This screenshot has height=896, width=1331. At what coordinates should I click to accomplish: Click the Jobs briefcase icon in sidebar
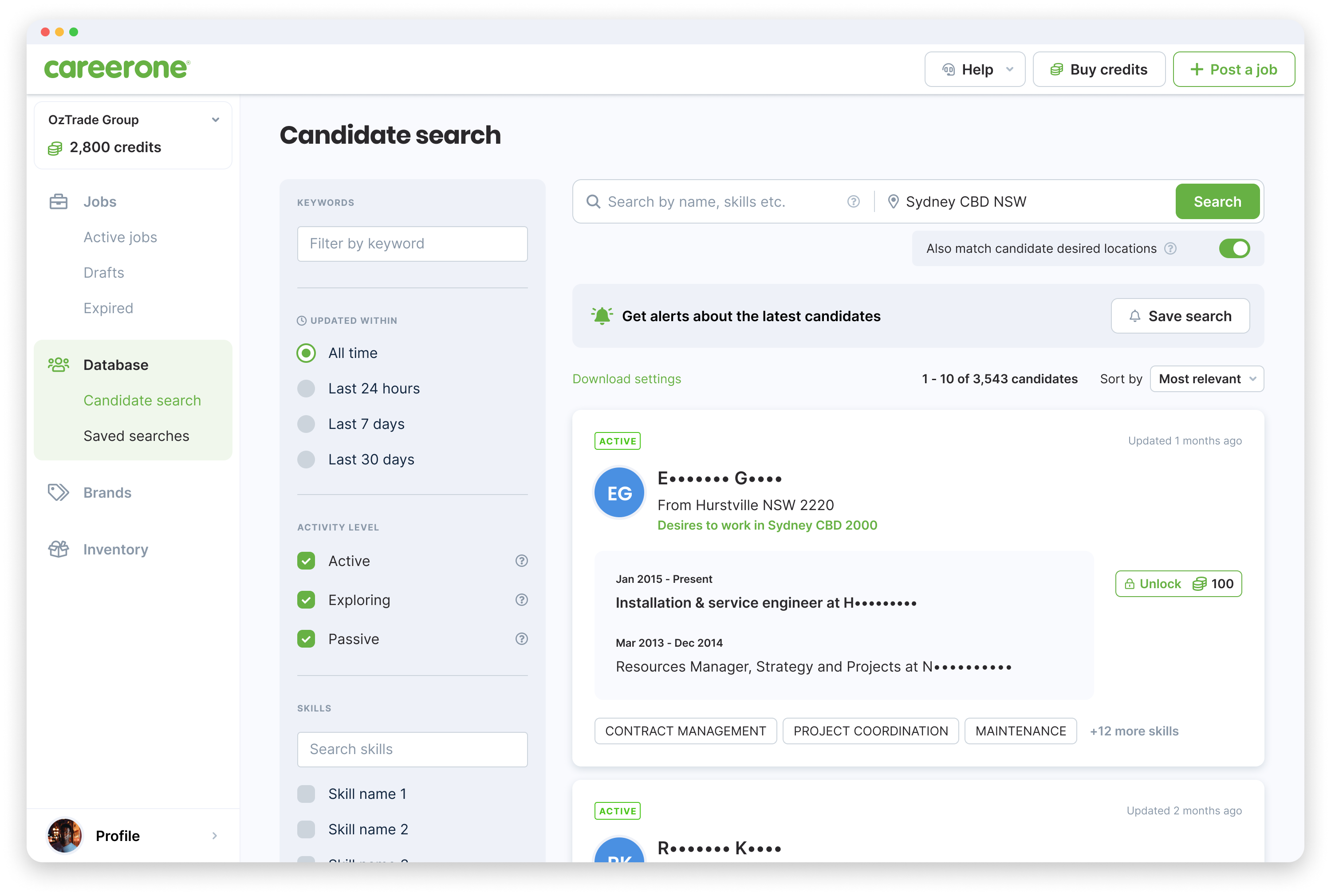pos(58,202)
